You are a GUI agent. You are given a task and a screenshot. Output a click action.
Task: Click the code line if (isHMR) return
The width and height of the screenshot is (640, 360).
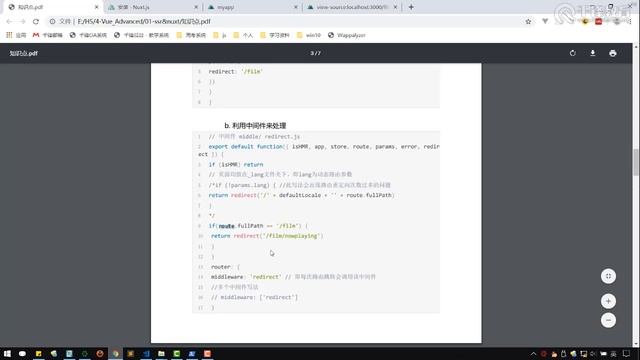(x=236, y=164)
